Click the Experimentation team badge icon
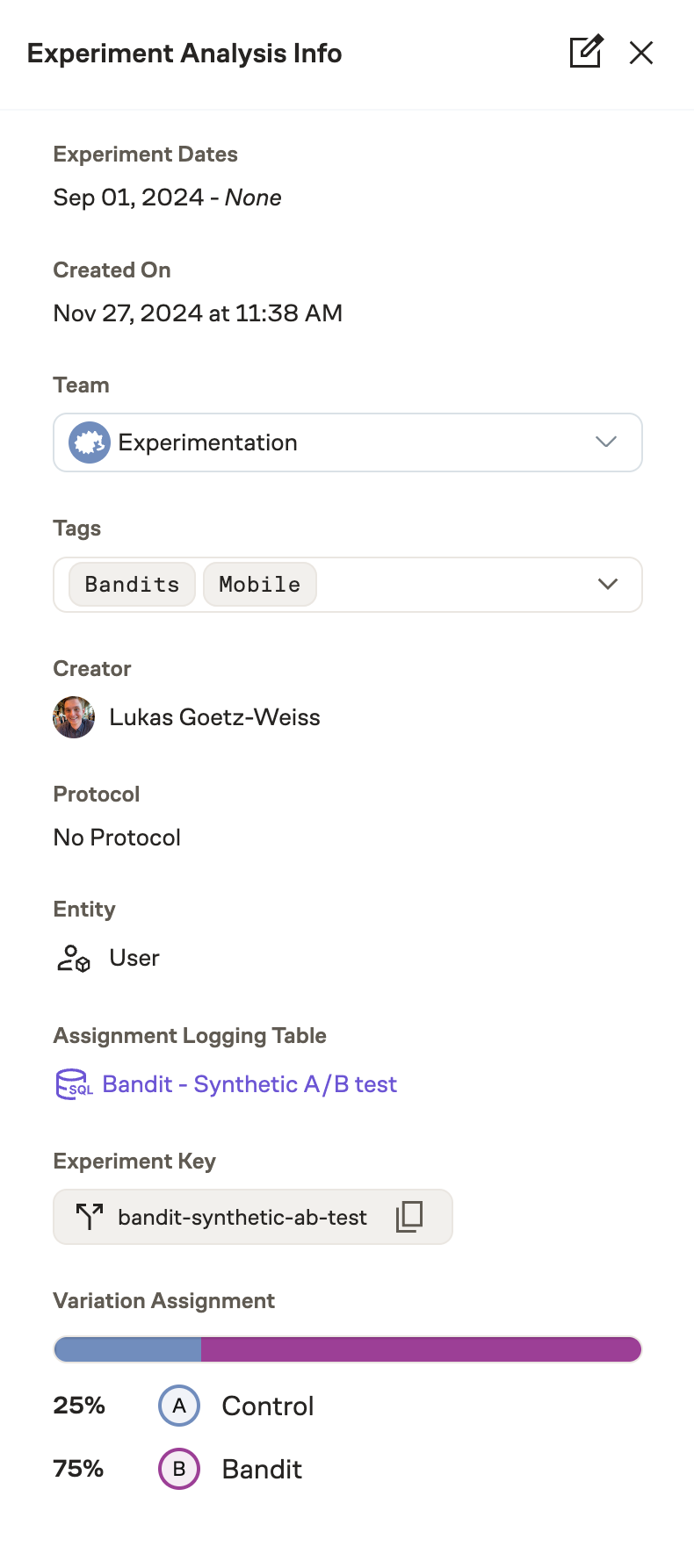Viewport: 694px width, 1568px height. [x=88, y=442]
